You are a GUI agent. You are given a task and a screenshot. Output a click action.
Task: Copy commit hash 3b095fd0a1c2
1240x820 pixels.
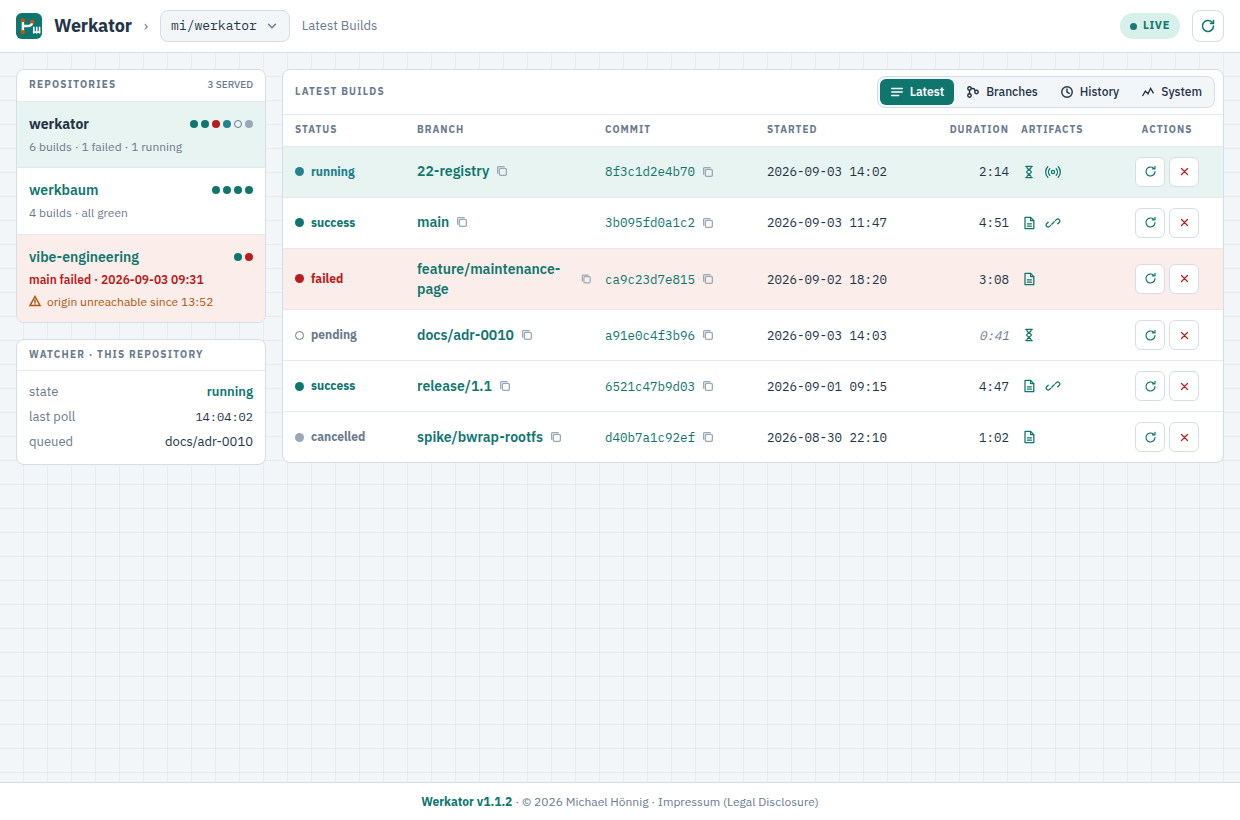[708, 223]
